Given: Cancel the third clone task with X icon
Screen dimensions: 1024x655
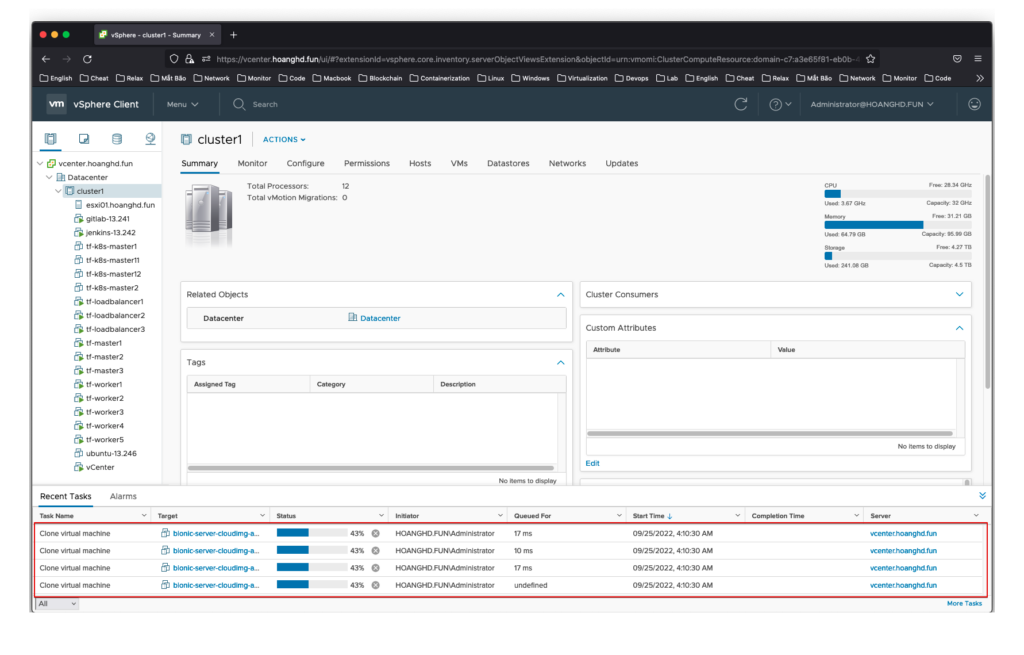Looking at the screenshot, I should pos(376,568).
